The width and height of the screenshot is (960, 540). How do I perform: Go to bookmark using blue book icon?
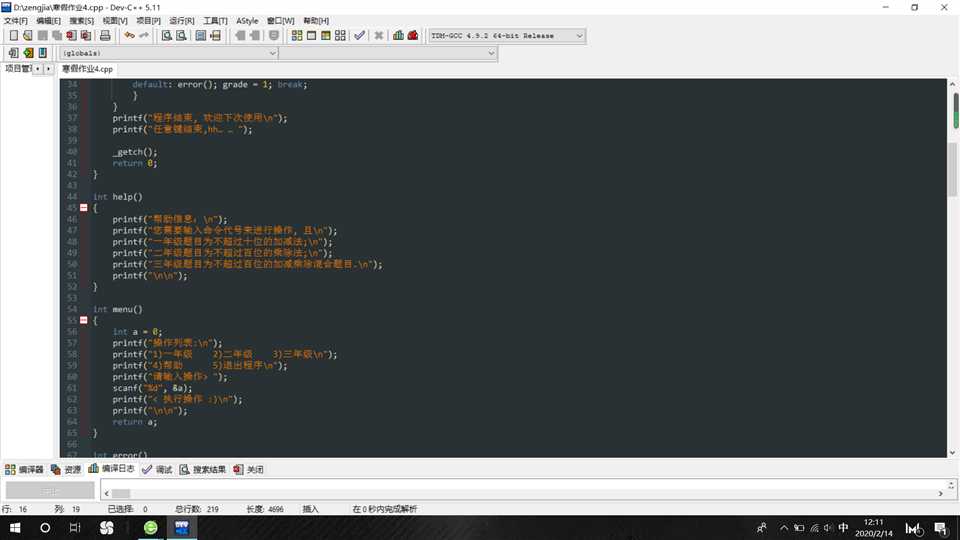[x=43, y=53]
